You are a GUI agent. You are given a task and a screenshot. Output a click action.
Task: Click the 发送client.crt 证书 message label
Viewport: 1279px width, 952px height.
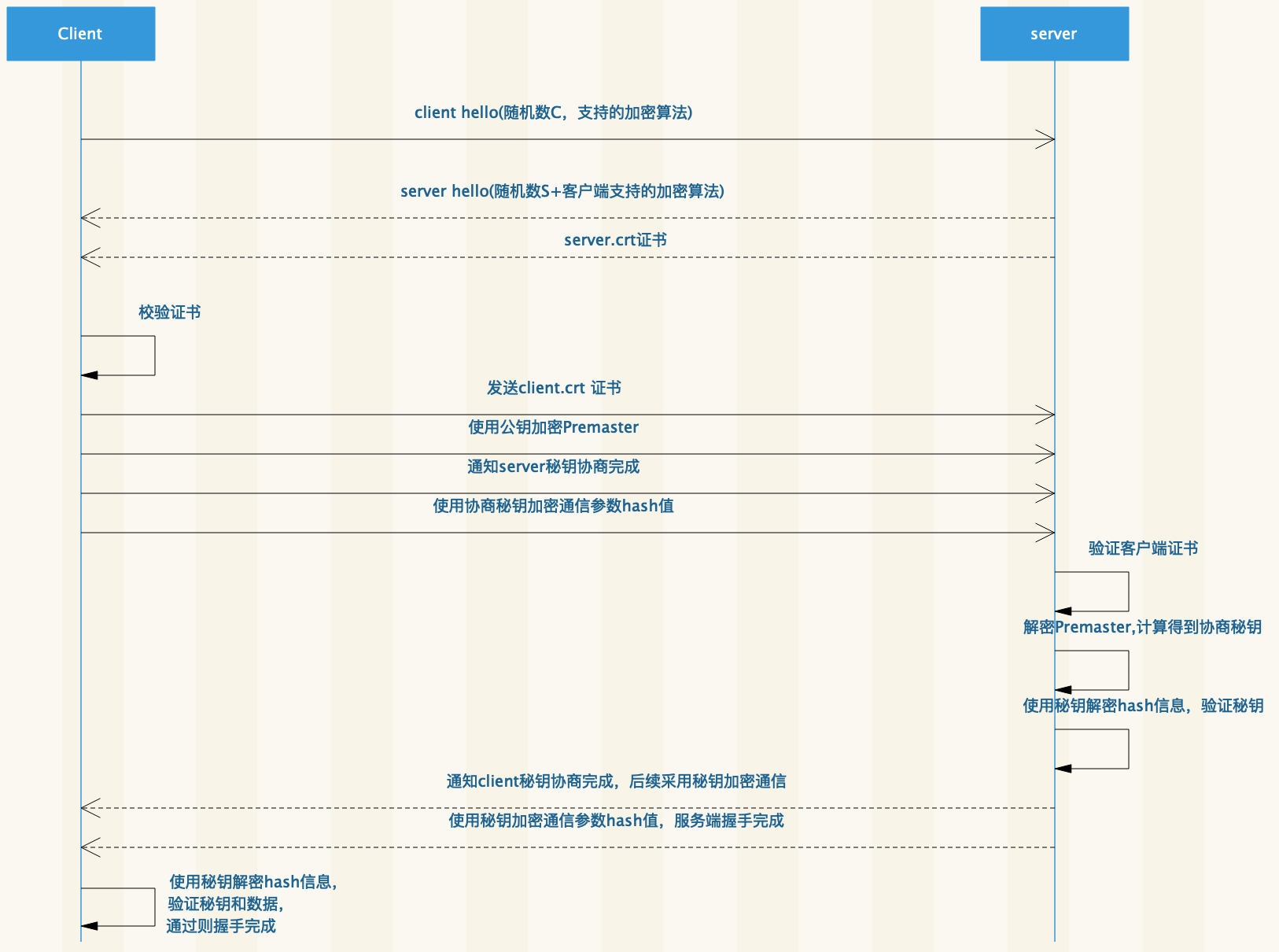point(553,387)
